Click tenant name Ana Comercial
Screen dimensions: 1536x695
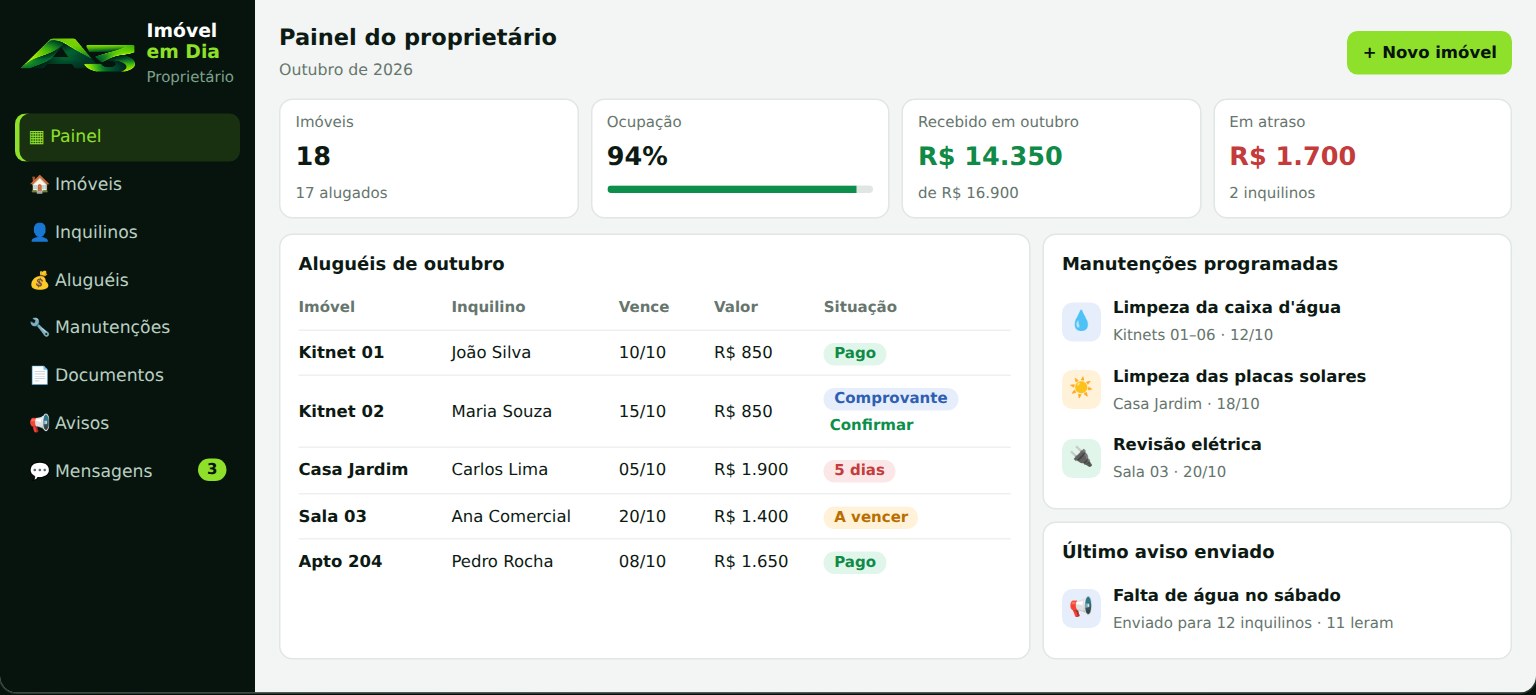[511, 517]
